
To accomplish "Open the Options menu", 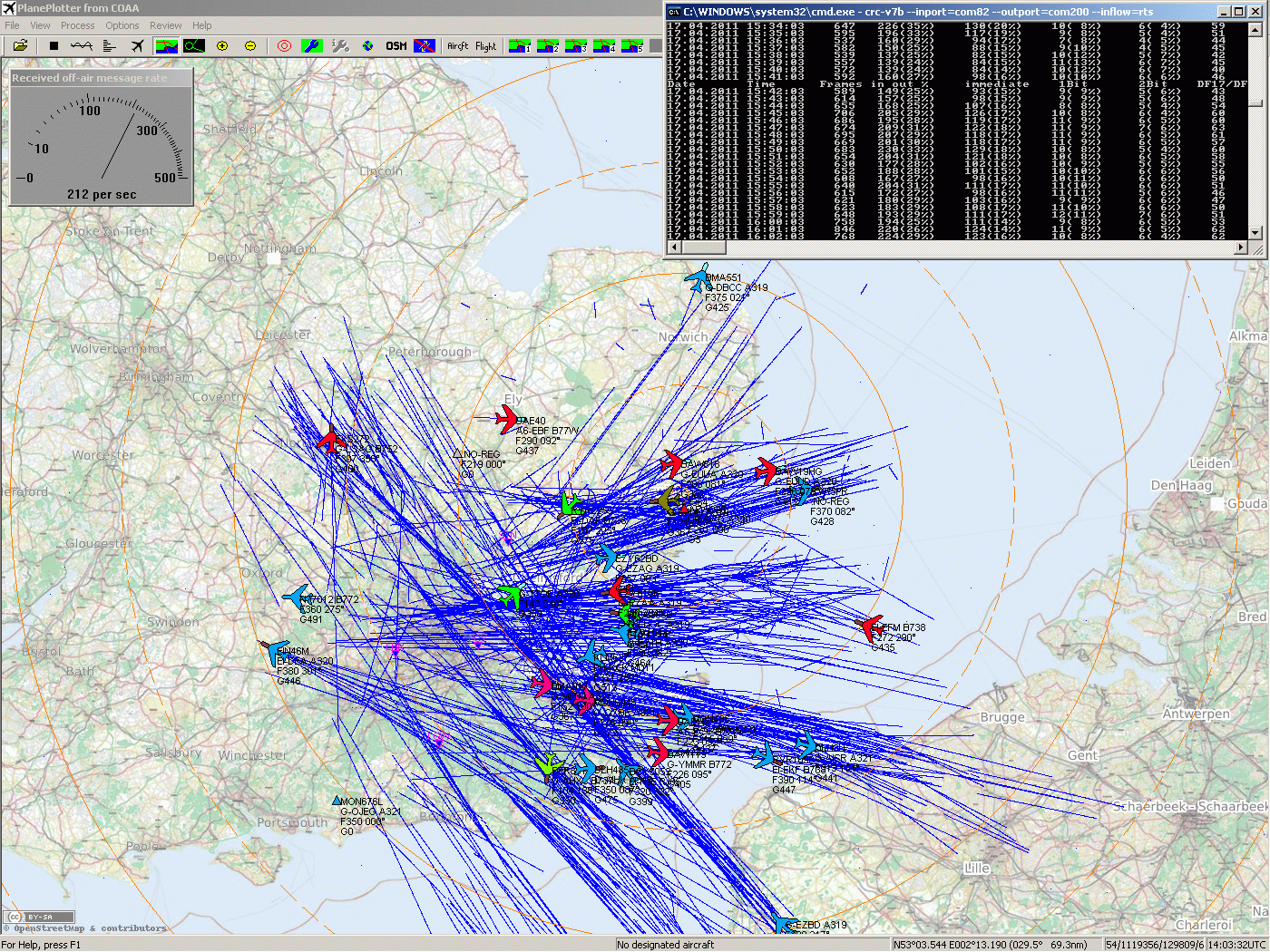I will [122, 25].
